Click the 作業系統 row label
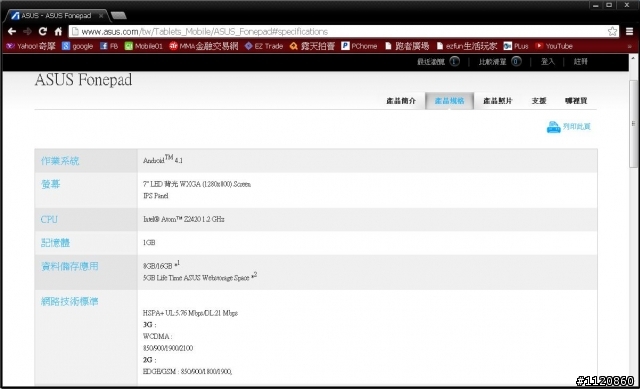Viewport: 640px width, 389px height. coord(60,161)
